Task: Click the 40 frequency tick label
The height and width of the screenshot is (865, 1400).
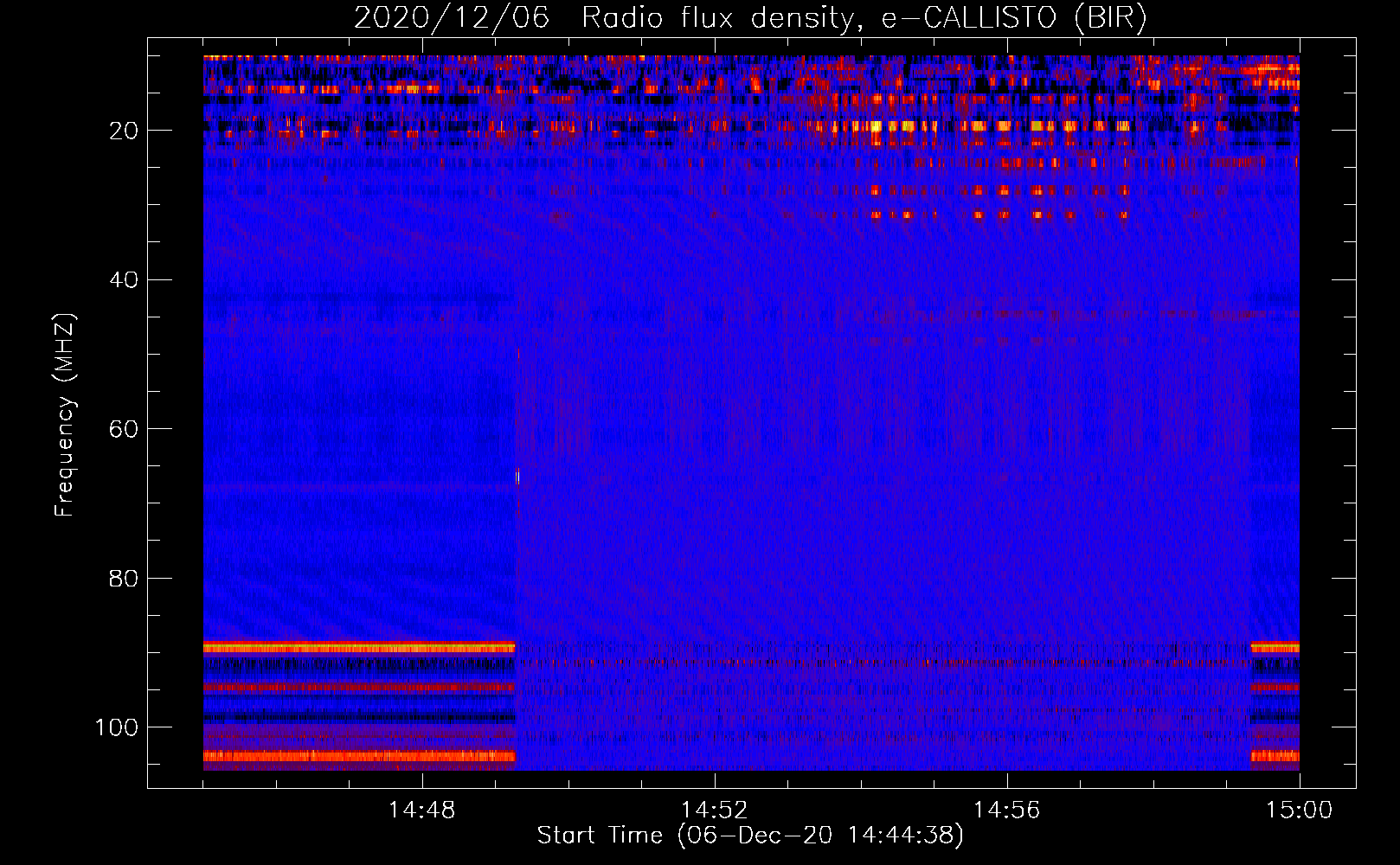Action: click(x=125, y=280)
